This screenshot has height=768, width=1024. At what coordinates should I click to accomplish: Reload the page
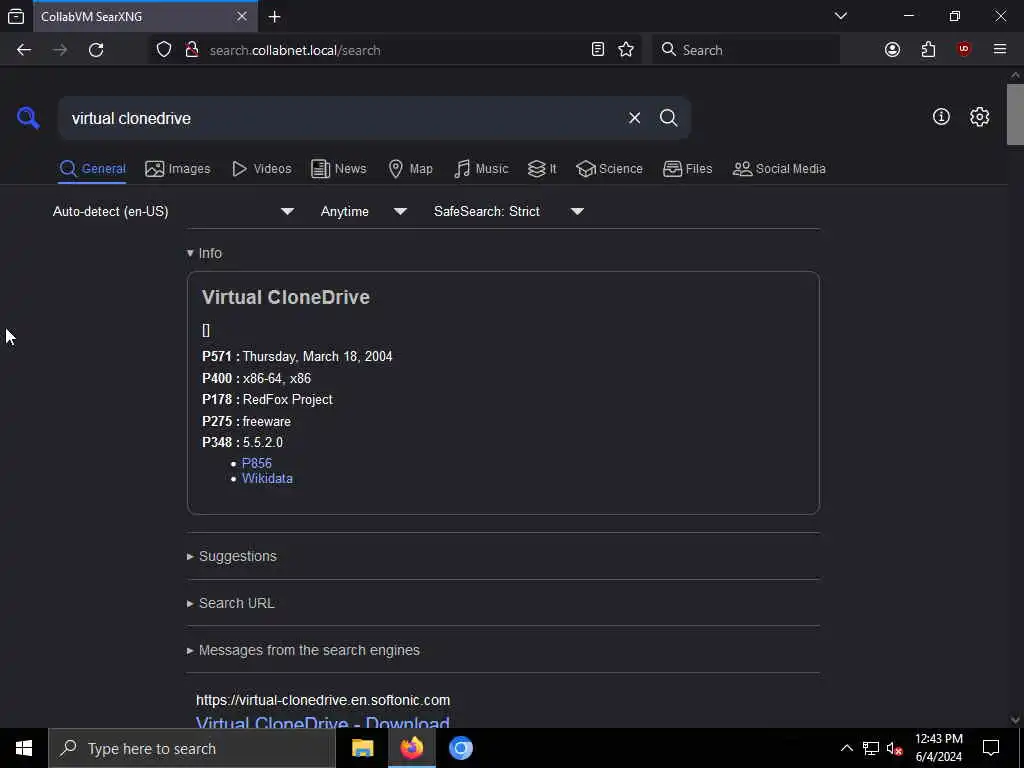coord(96,50)
